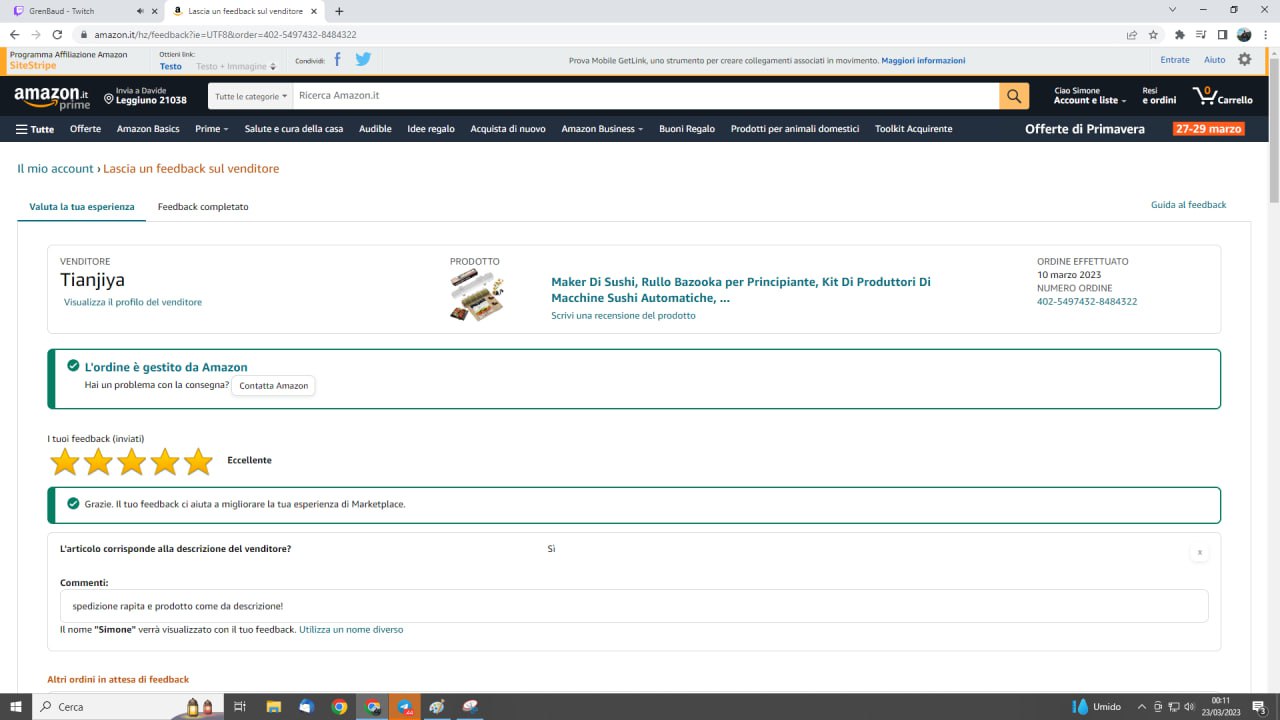Click the orange search magnifier button

tap(1014, 96)
